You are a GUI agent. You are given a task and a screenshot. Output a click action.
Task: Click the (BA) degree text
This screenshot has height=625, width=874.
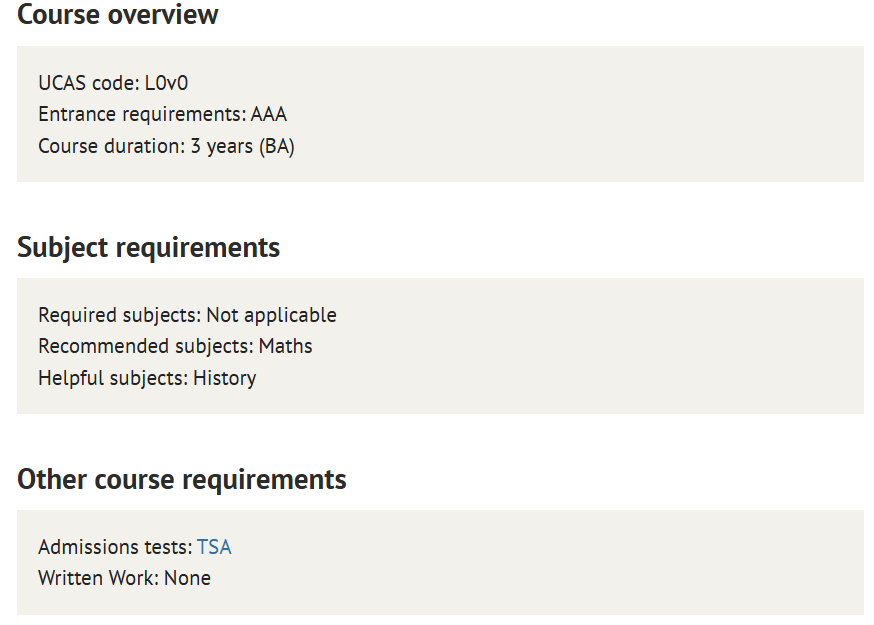pos(276,146)
